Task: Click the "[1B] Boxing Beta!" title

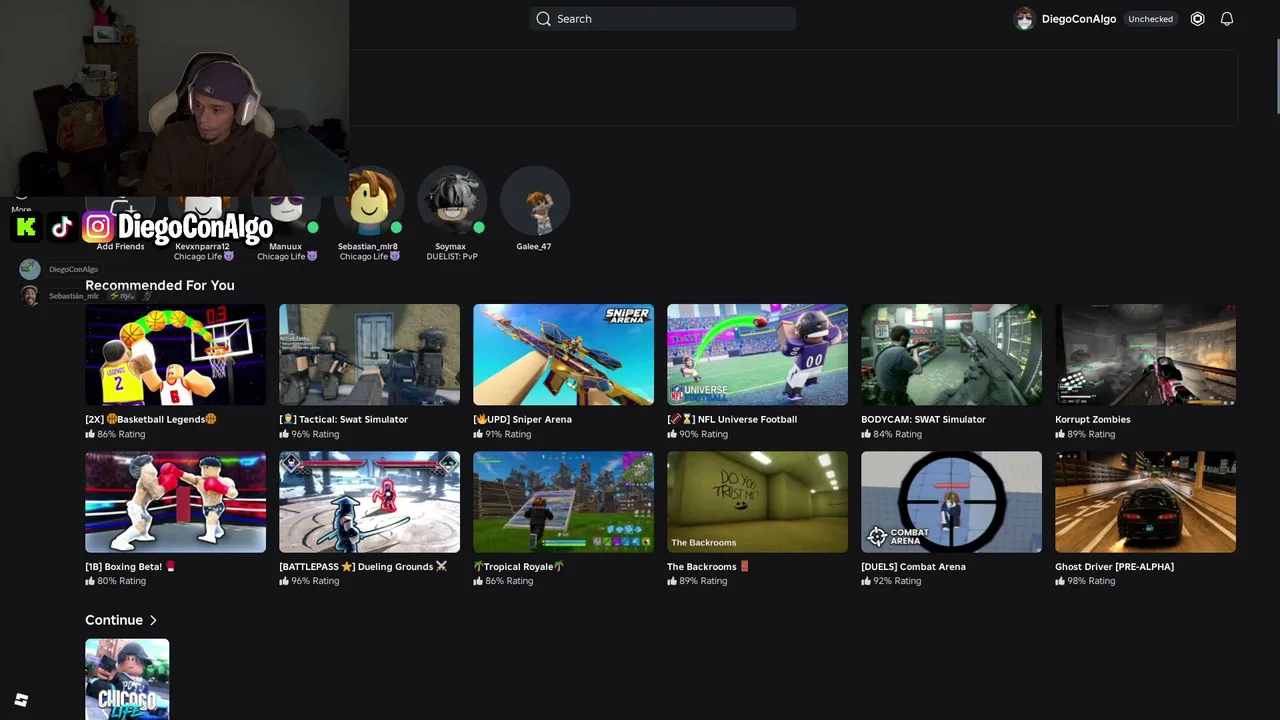Action: 130,566
